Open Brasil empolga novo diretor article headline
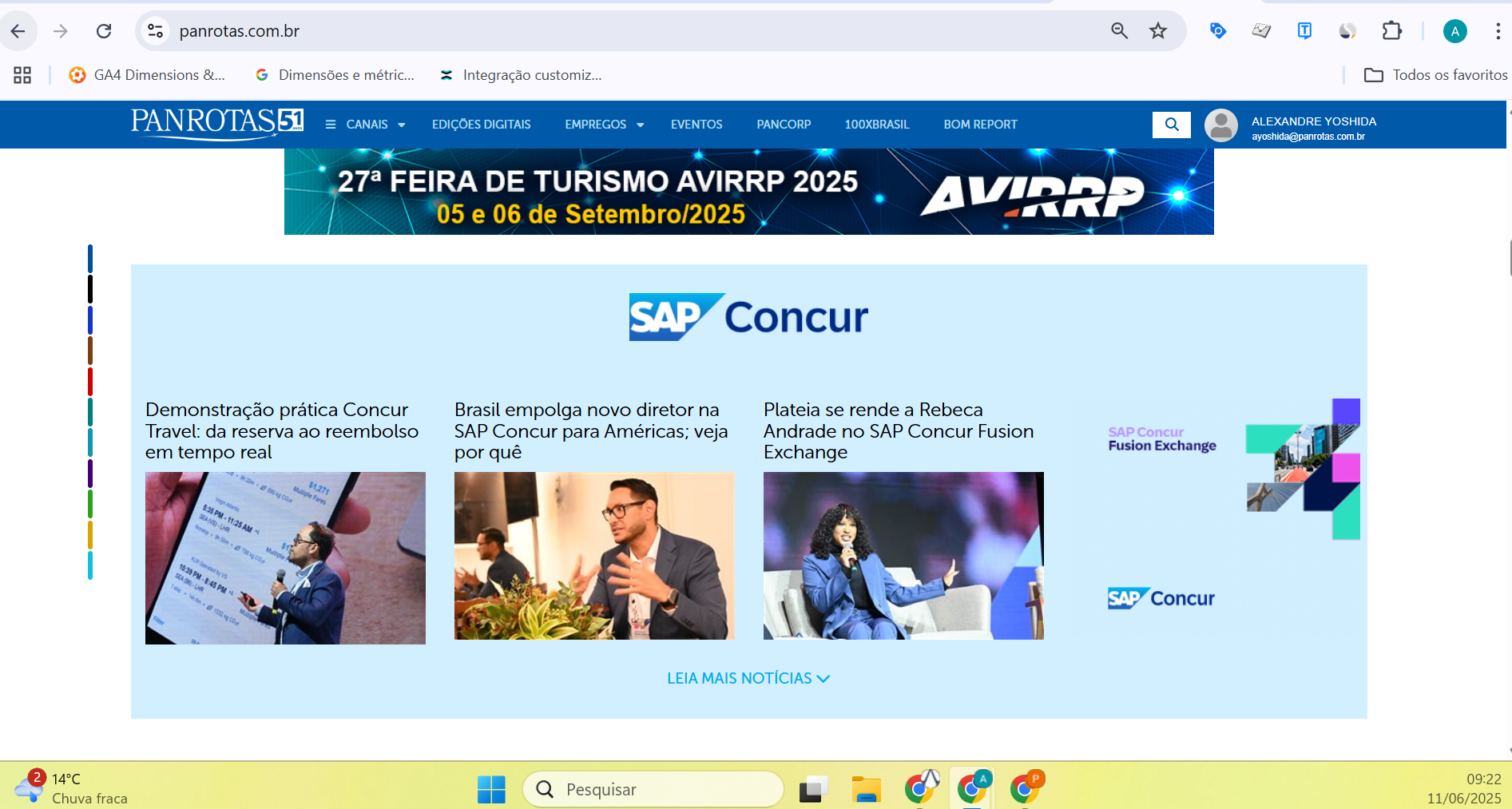Screen dimensions: 1512x809 tap(591, 431)
